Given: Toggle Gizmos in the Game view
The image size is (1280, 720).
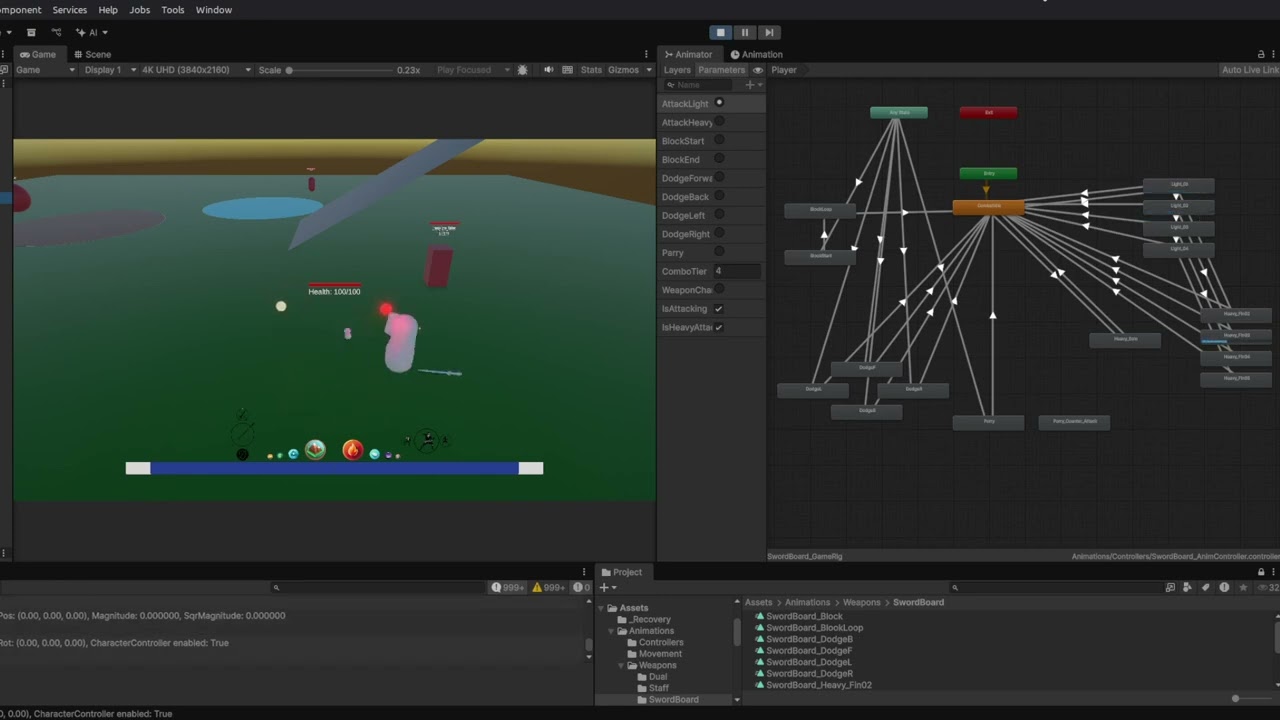Looking at the screenshot, I should [623, 70].
